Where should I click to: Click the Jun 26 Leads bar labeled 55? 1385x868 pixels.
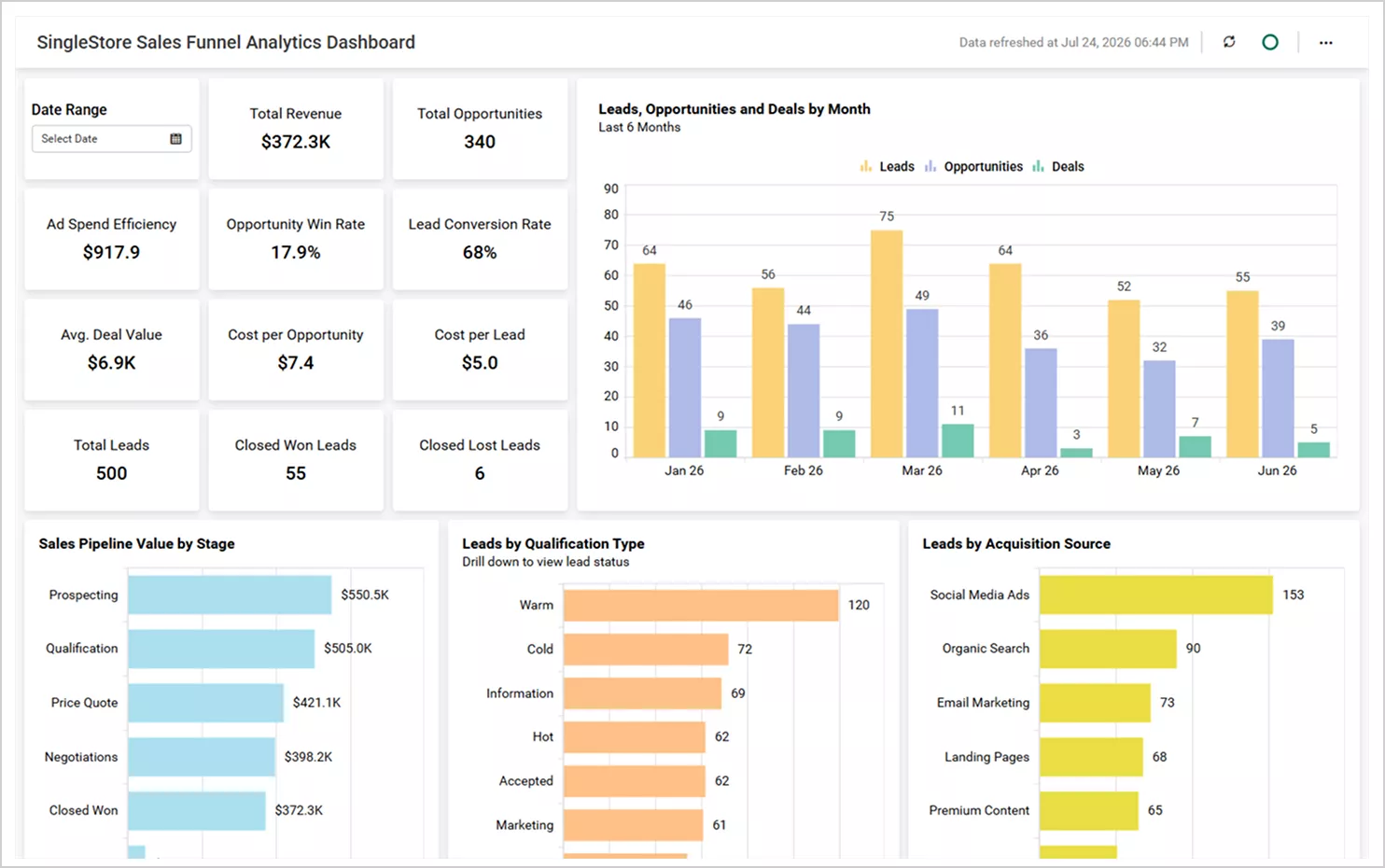pos(1242,374)
